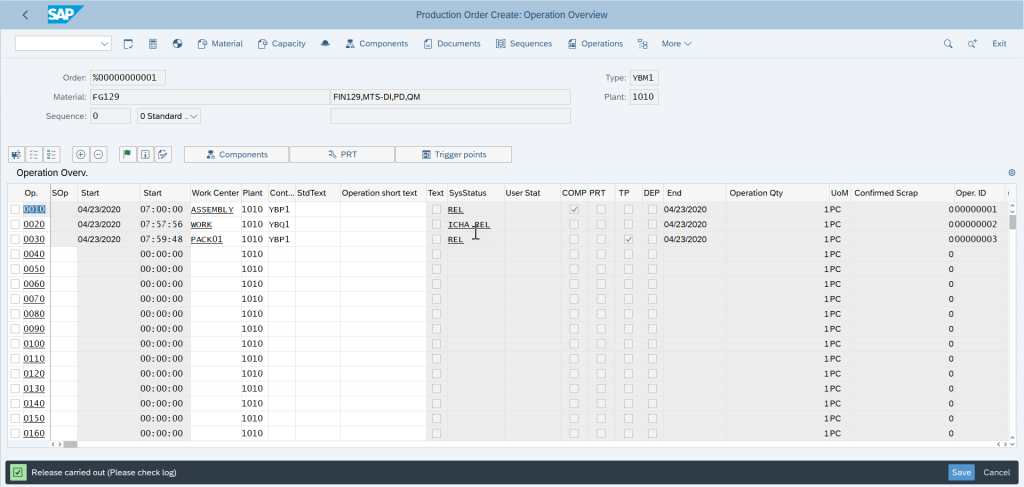The height and width of the screenshot is (487, 1024).
Task: Click the select all rows icon
Action: coord(34,155)
